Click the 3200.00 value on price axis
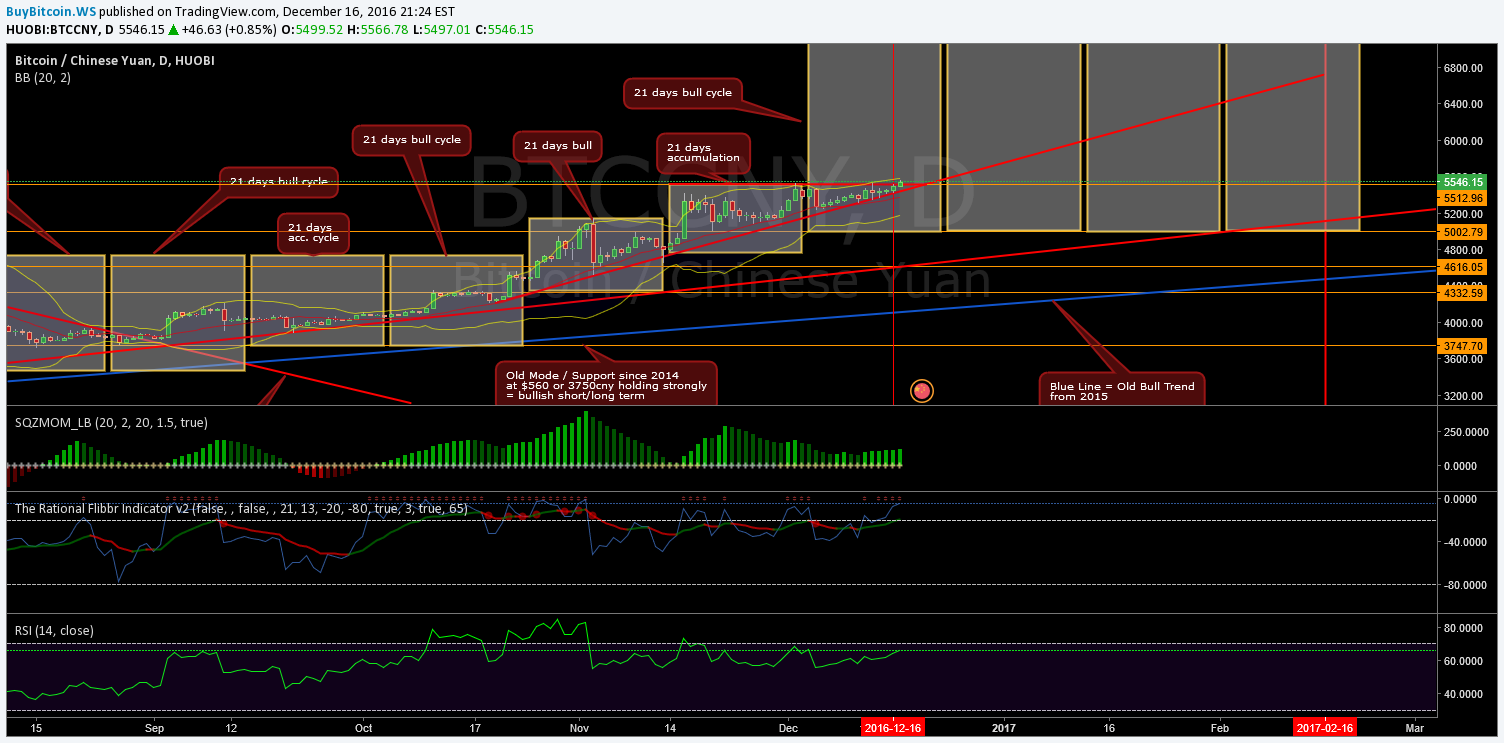The height and width of the screenshot is (743, 1504). [x=1462, y=396]
